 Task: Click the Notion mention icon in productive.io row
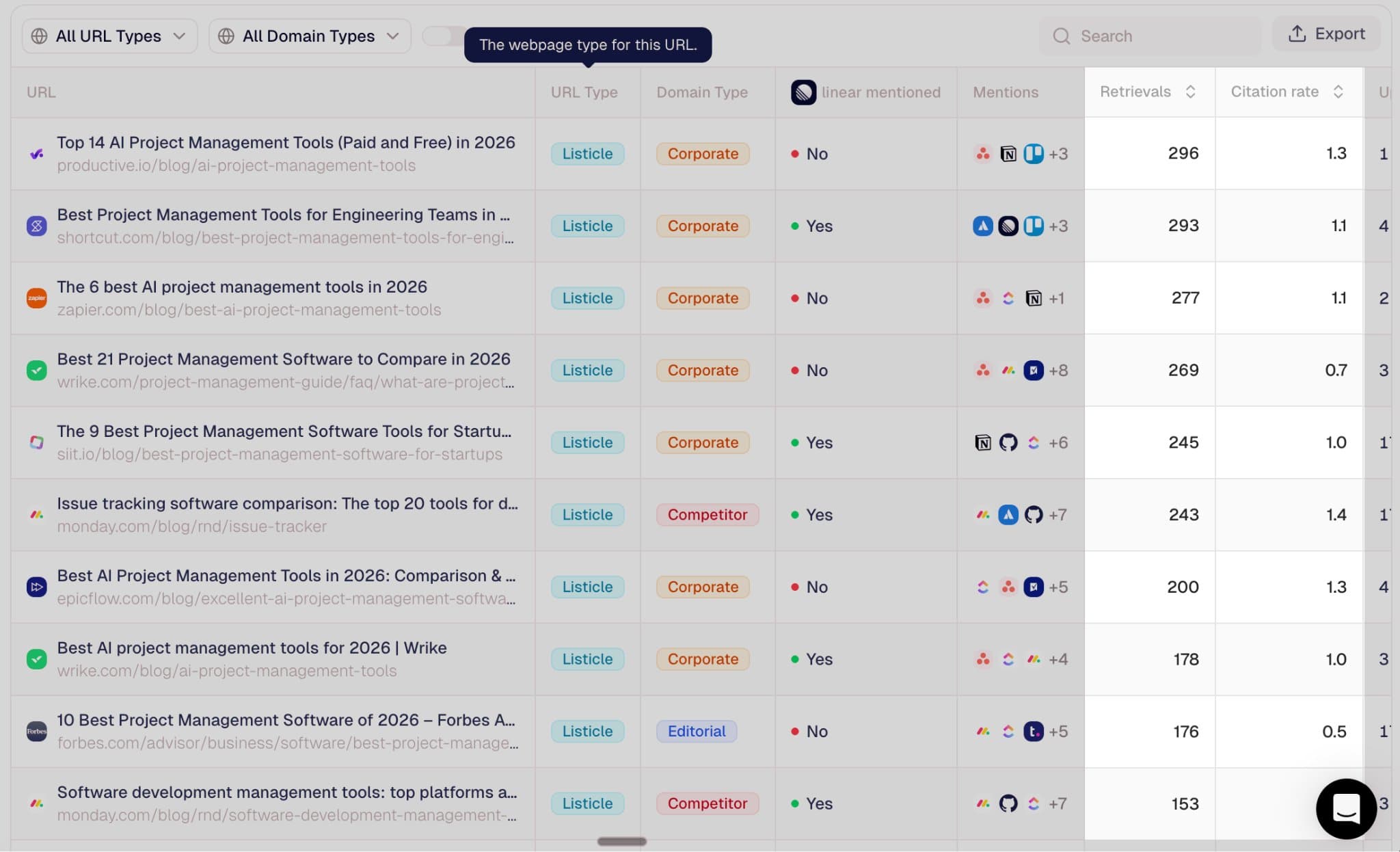[1008, 154]
